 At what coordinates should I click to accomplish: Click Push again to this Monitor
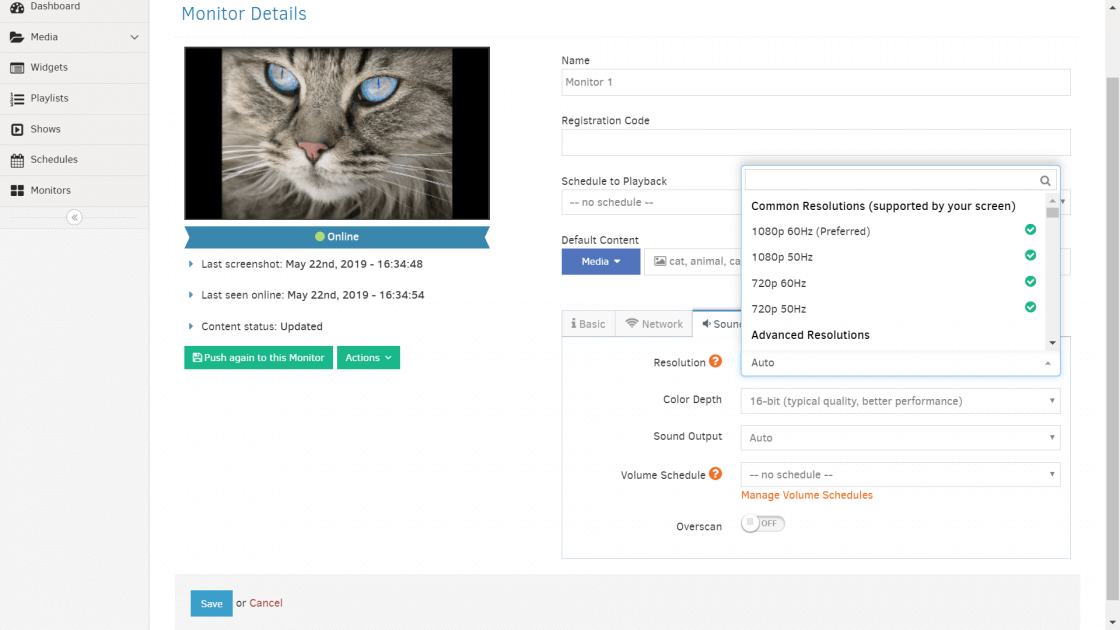(258, 357)
